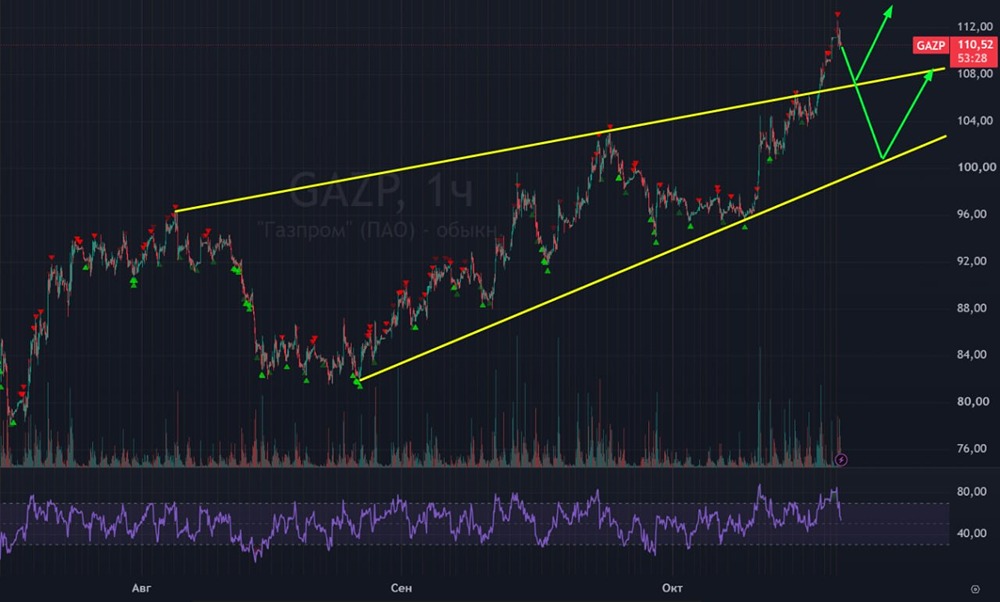Click the 76,00 price axis label
The height and width of the screenshot is (602, 1000).
pos(972,448)
